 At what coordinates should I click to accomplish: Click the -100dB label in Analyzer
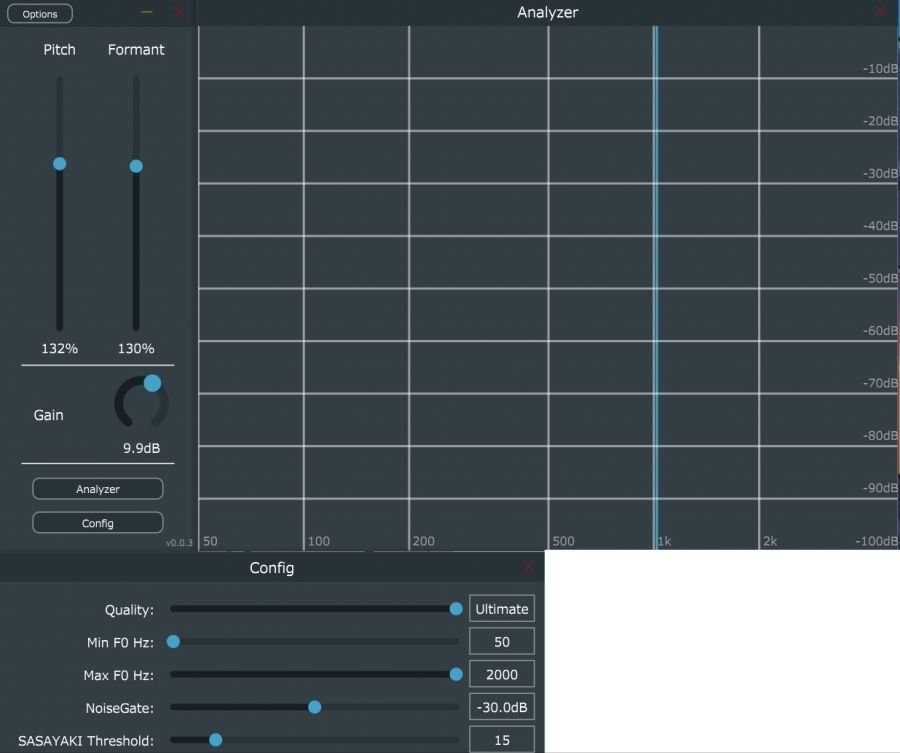tap(877, 541)
